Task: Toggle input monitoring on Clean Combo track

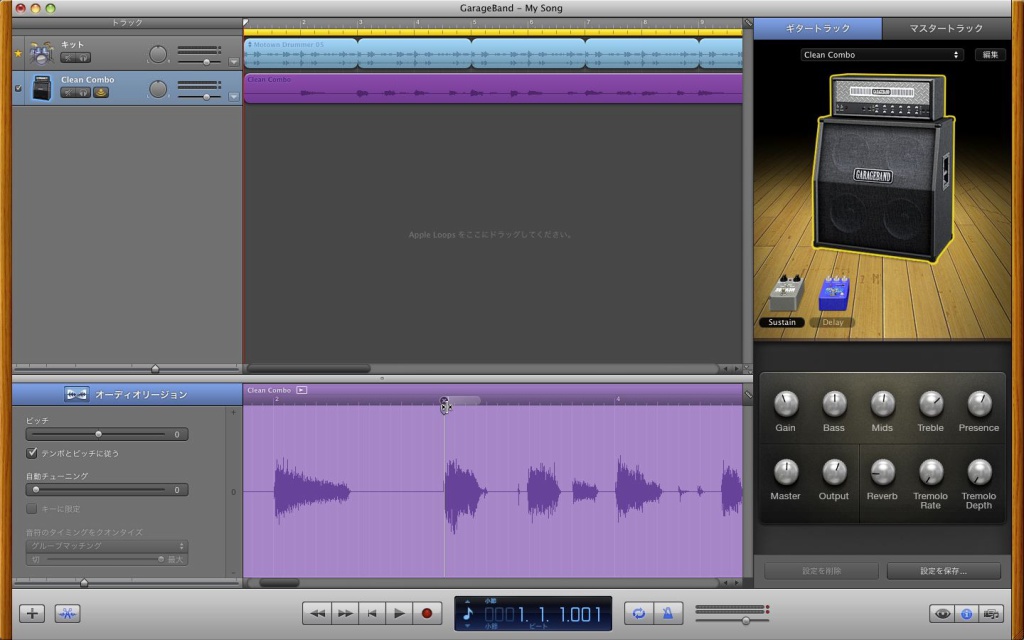Action: [x=101, y=93]
